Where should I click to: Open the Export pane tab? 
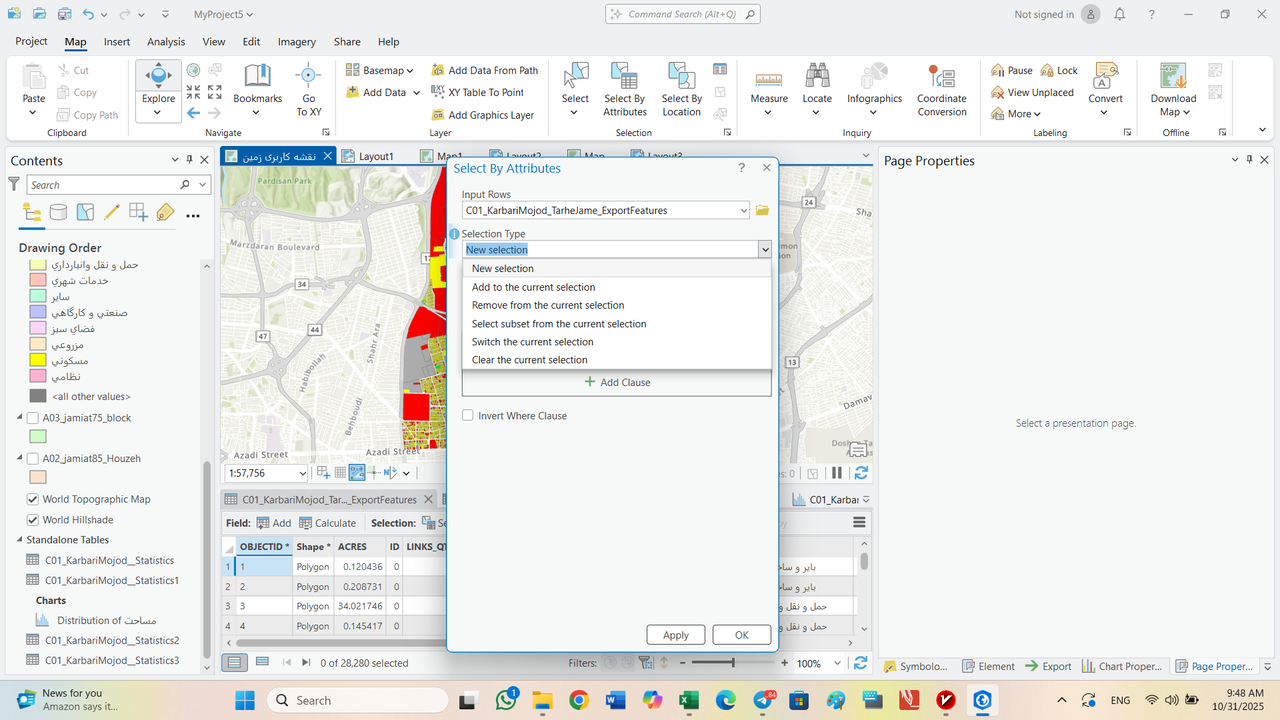click(1047, 666)
